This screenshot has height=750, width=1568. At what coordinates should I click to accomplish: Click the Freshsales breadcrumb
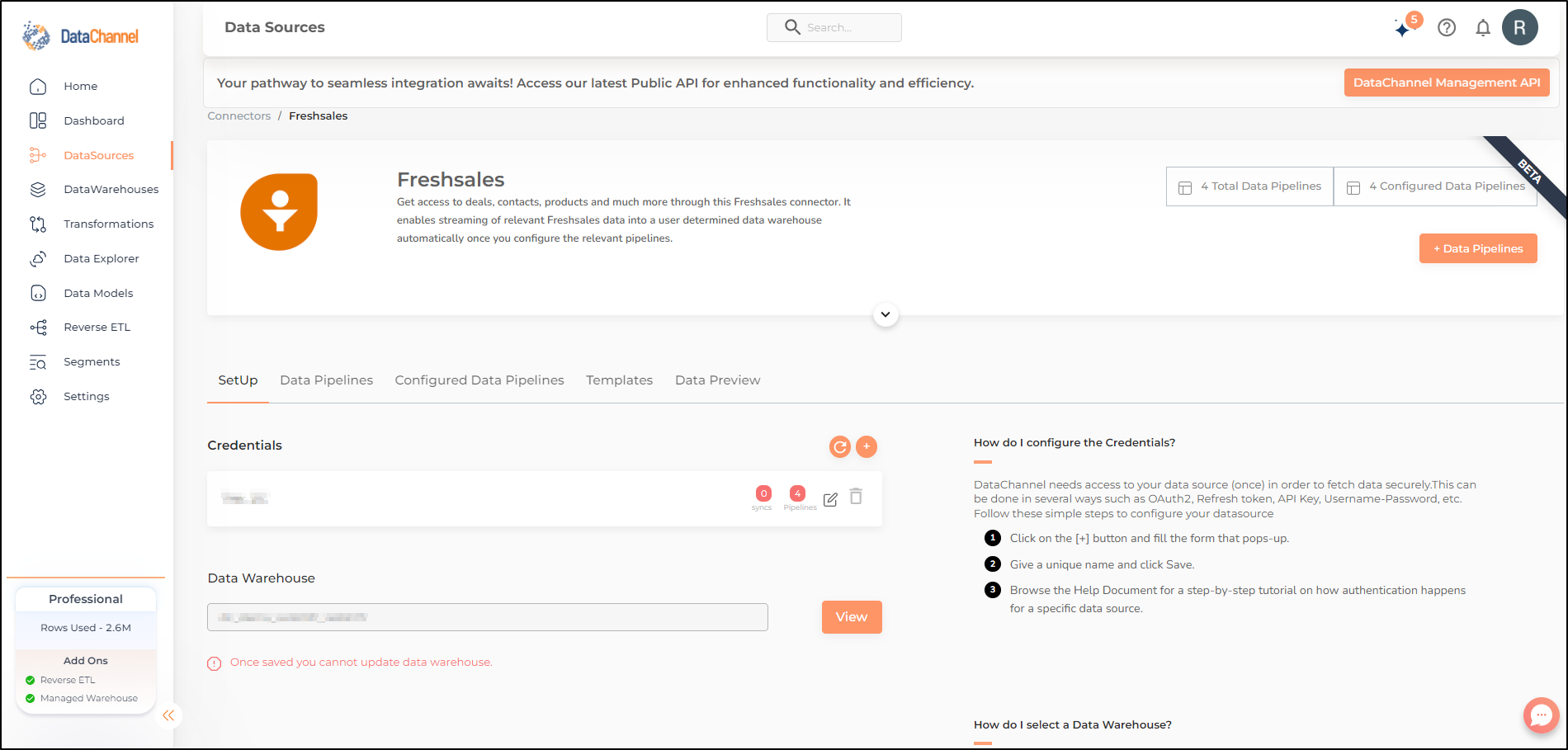coord(319,116)
